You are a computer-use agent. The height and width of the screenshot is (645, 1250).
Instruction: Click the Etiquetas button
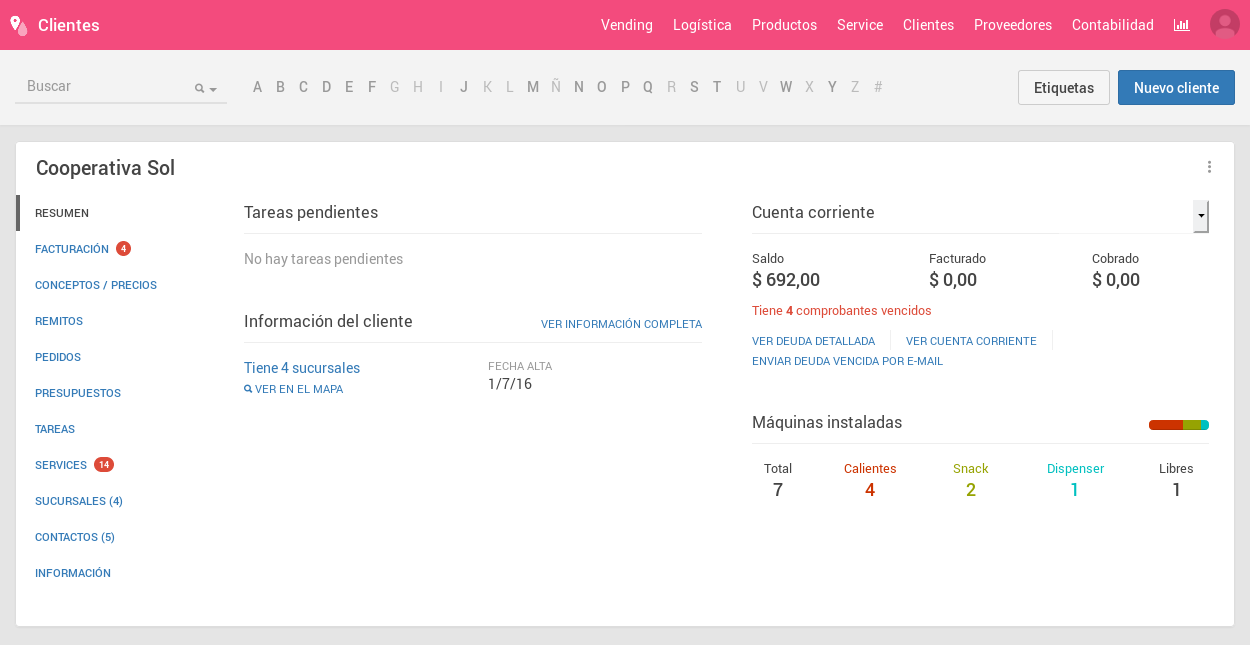(x=1063, y=88)
